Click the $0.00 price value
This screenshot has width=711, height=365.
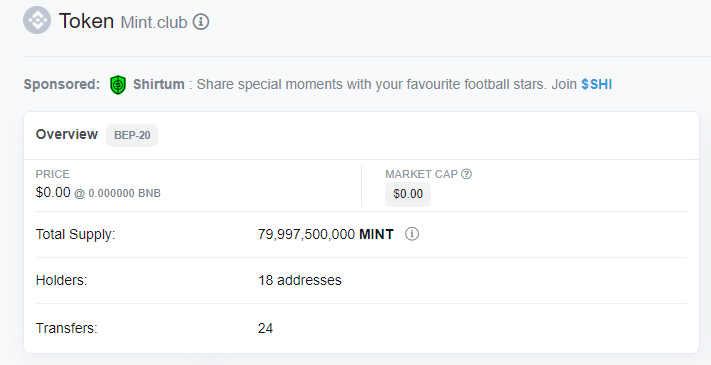click(x=53, y=192)
